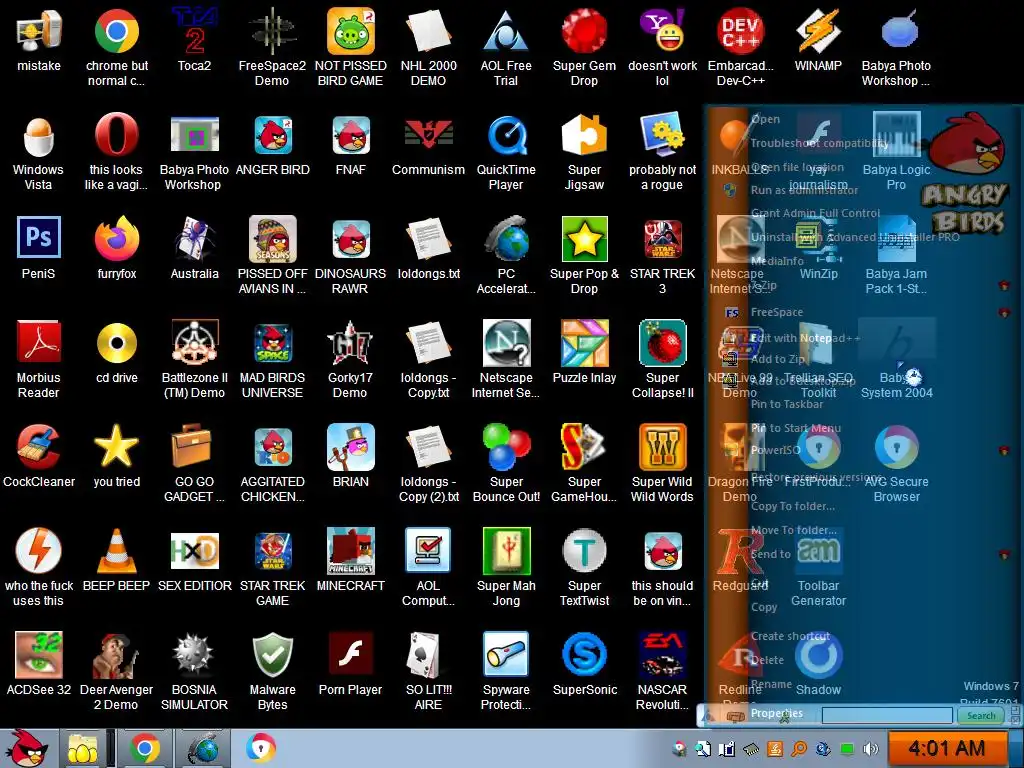Select the Windows Vista egg icon
Screen dimensions: 1024x768
[39, 135]
